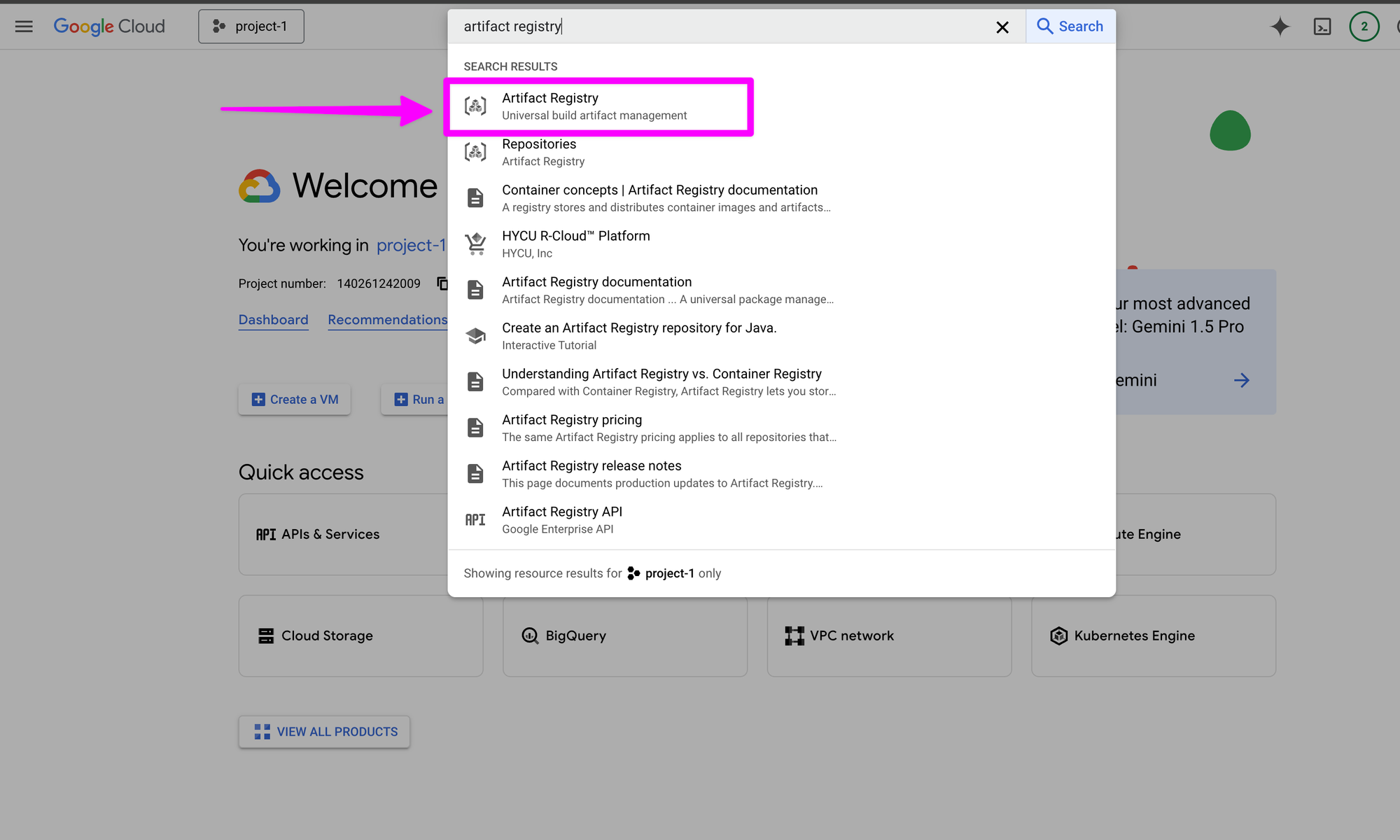The image size is (1400, 840).
Task: Open project-1 project picker dropdown
Action: (x=251, y=27)
